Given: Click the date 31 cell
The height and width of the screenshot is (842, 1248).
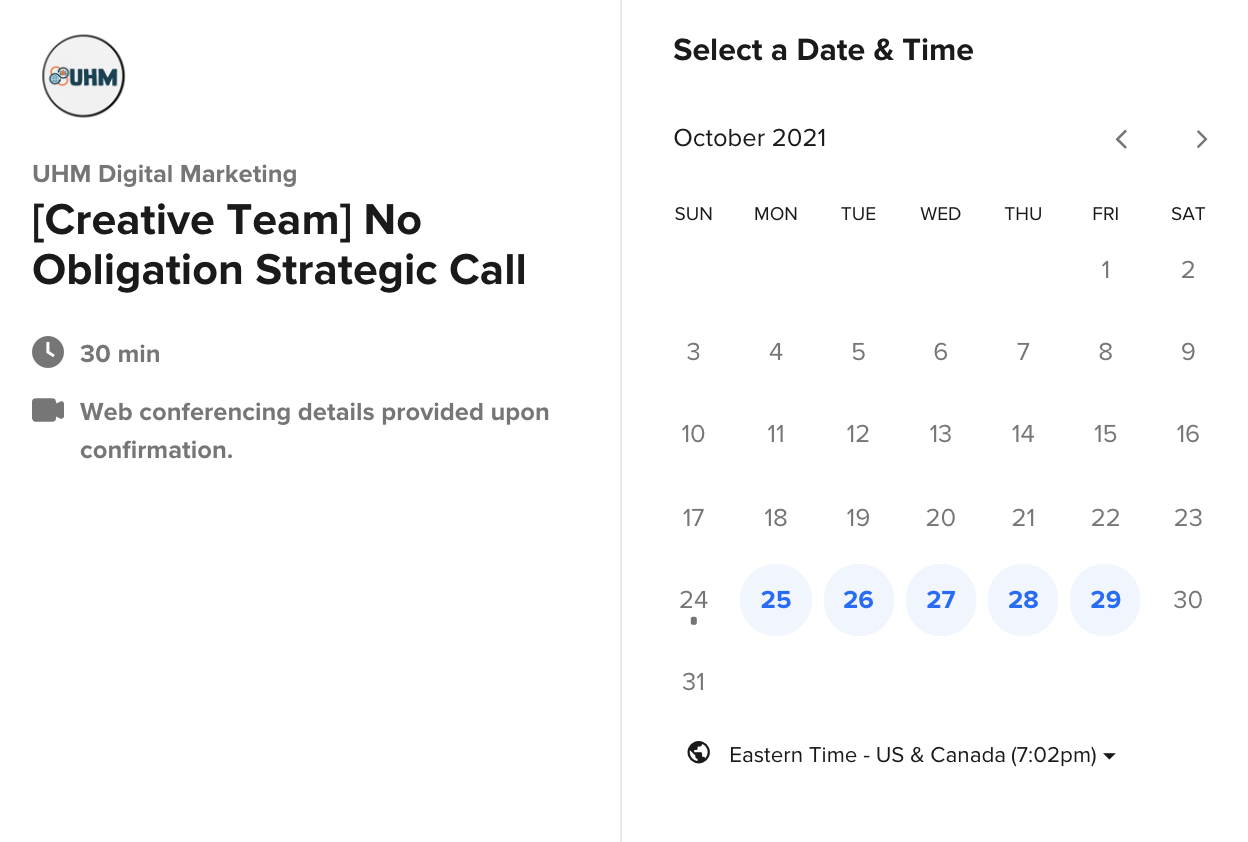Looking at the screenshot, I should 694,682.
